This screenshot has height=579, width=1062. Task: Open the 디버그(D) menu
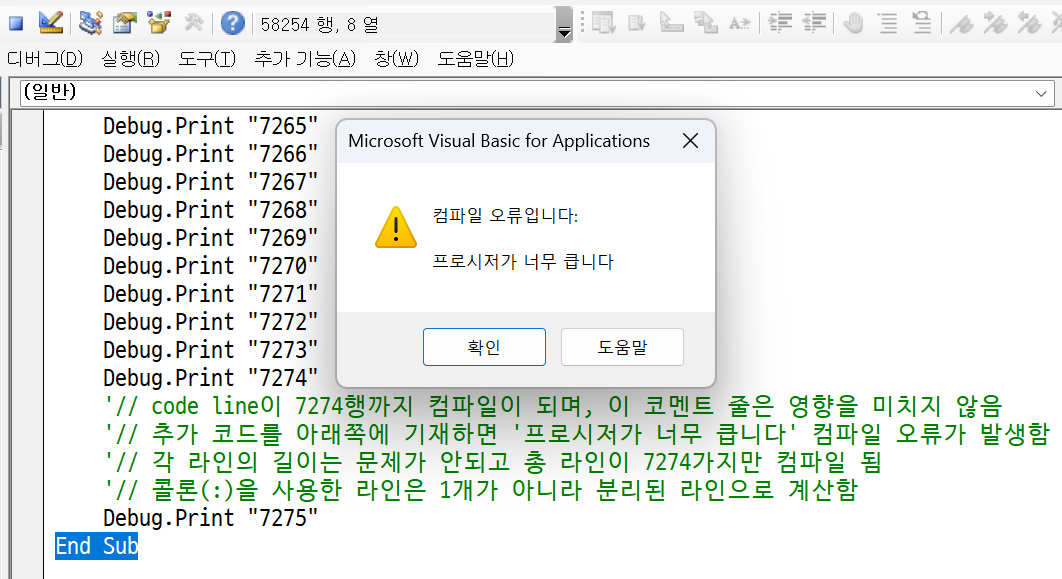click(x=45, y=59)
